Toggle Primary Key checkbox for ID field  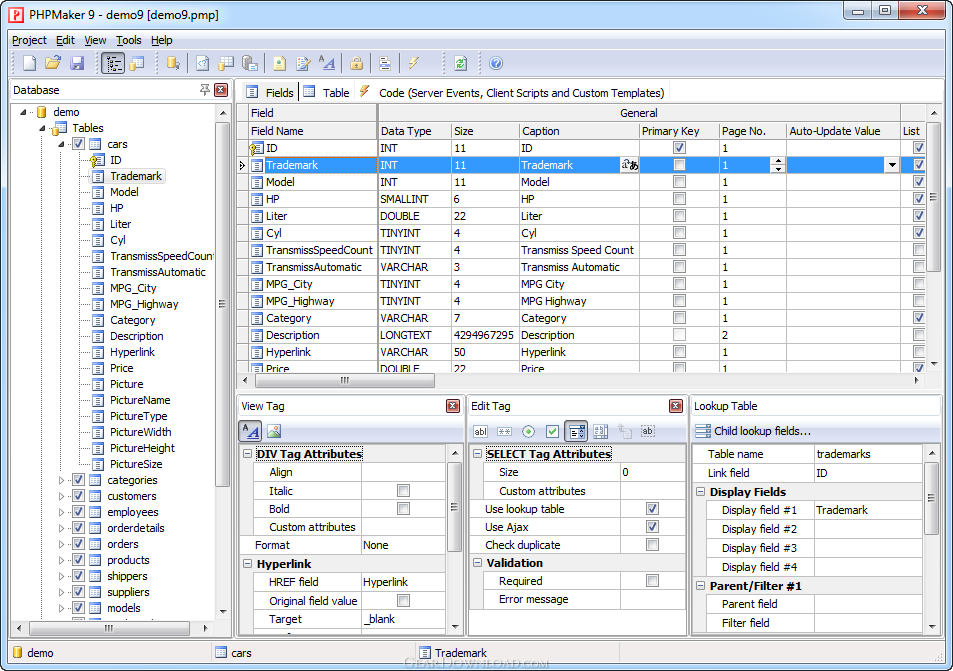click(679, 148)
